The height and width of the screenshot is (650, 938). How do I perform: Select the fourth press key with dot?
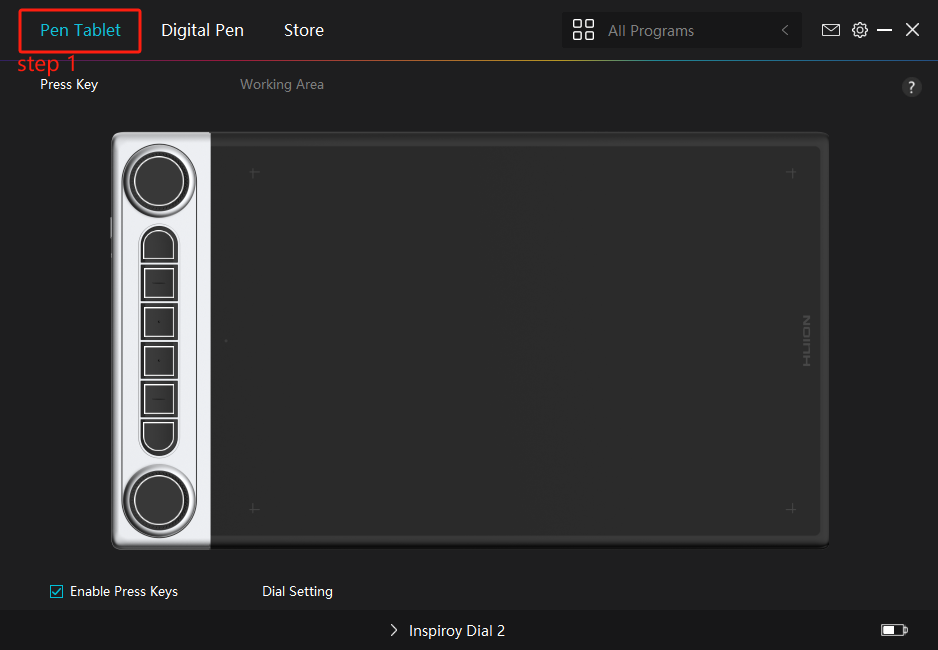(159, 361)
